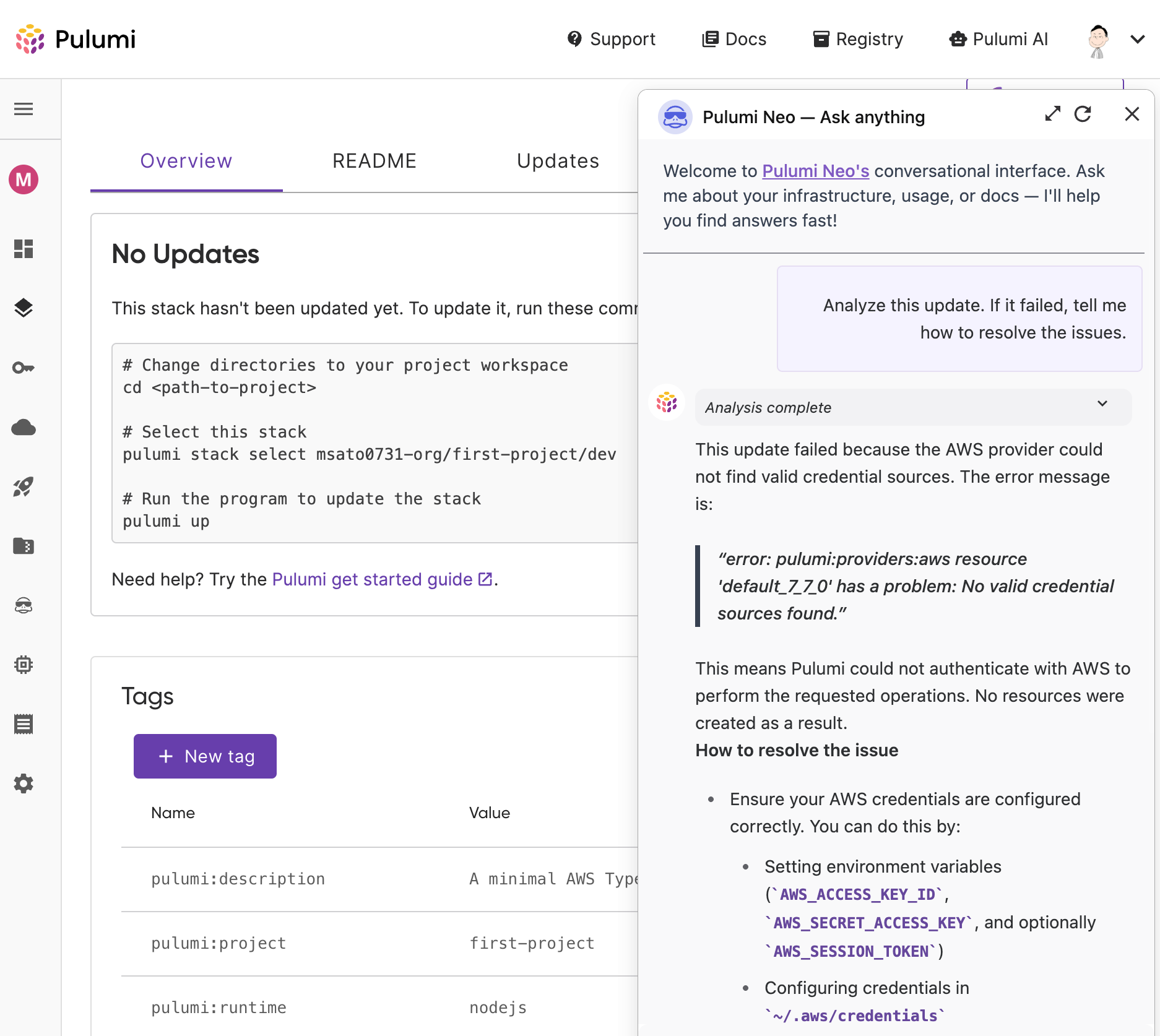Click the New tag button
The image size is (1160, 1036).
tap(205, 756)
